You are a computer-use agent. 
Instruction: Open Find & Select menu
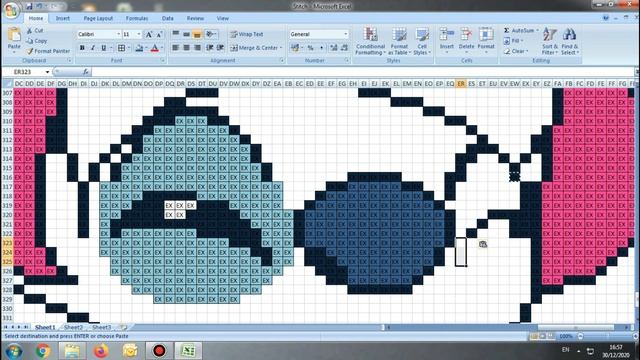click(569, 41)
